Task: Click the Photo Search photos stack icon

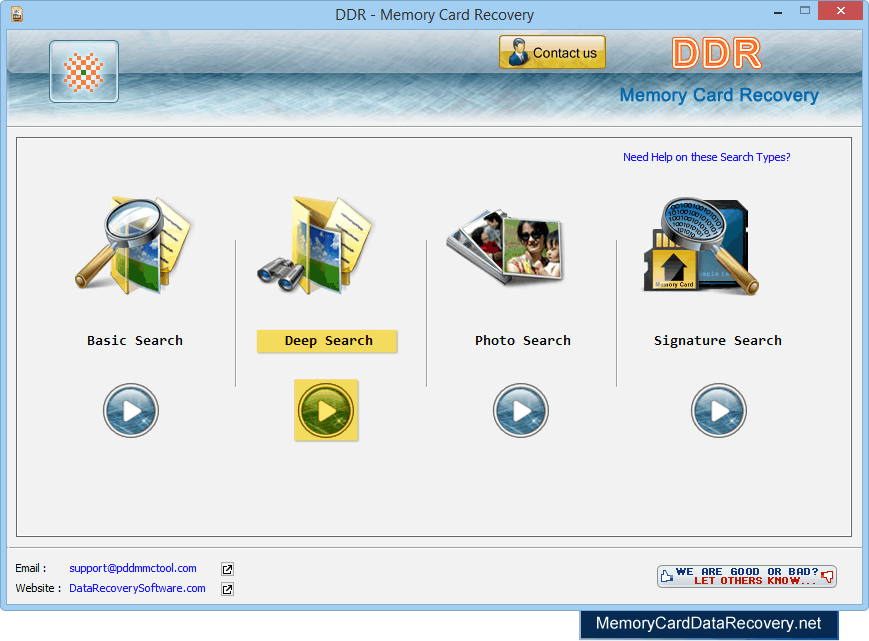Action: pos(504,247)
